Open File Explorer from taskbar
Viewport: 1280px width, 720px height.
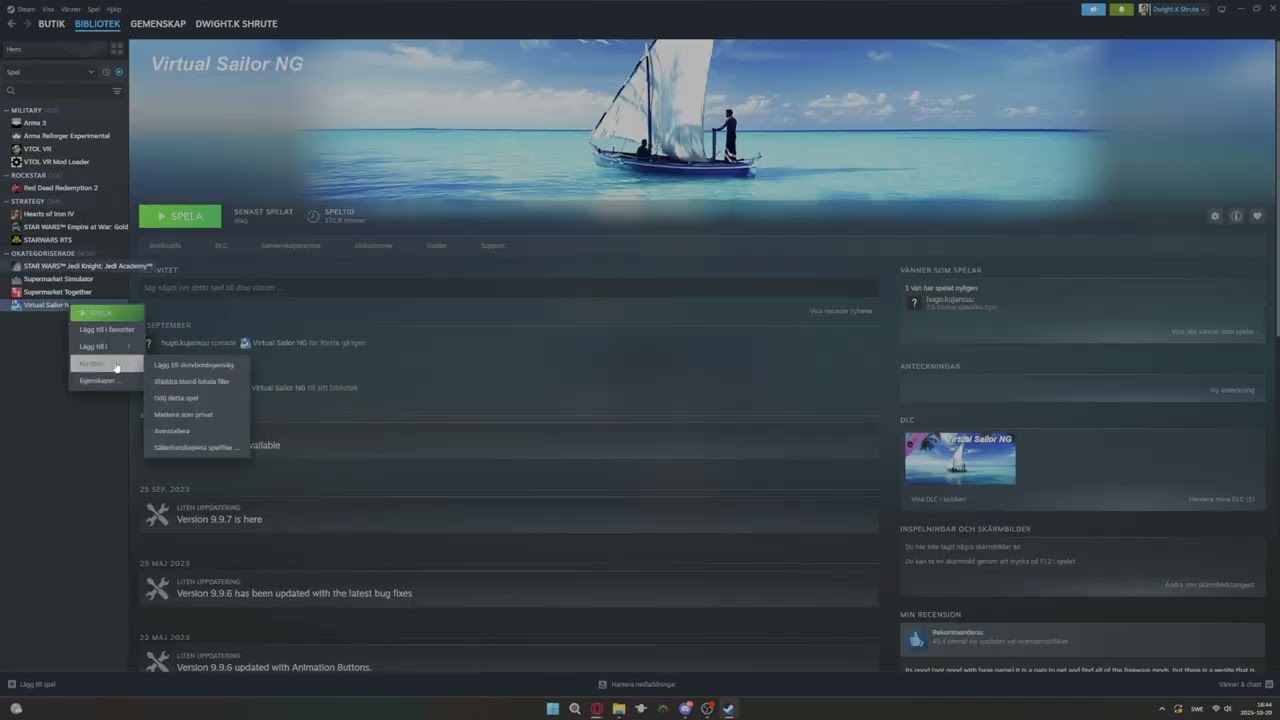[x=619, y=709]
